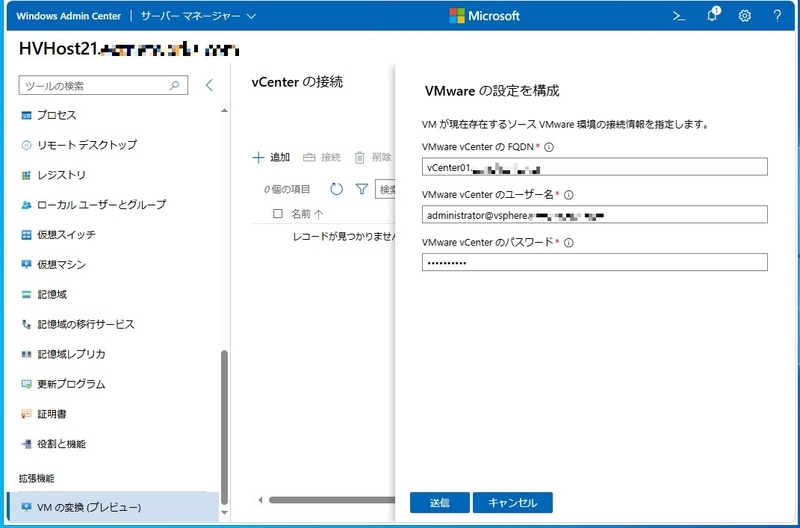Click the 削除 (delete) toolbar button
Screen dimensions: 800x528
(x=372, y=157)
